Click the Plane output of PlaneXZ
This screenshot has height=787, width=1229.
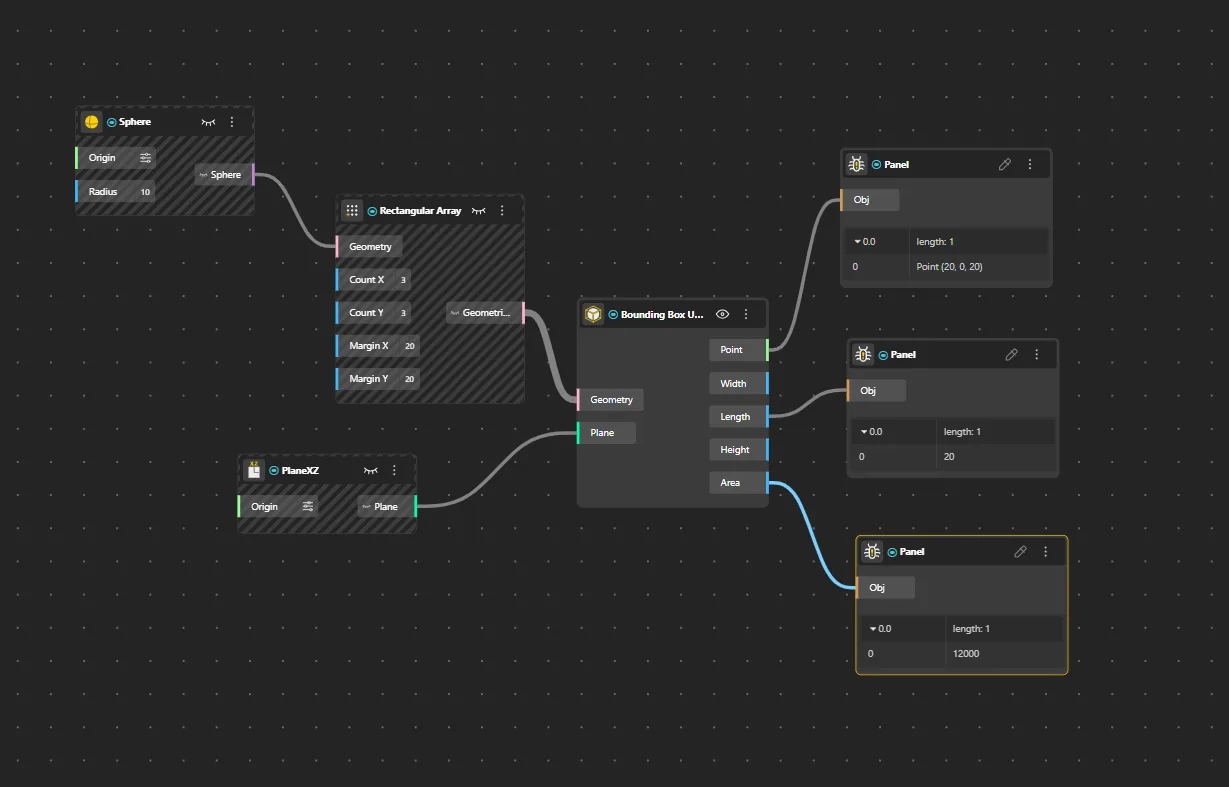click(x=386, y=507)
